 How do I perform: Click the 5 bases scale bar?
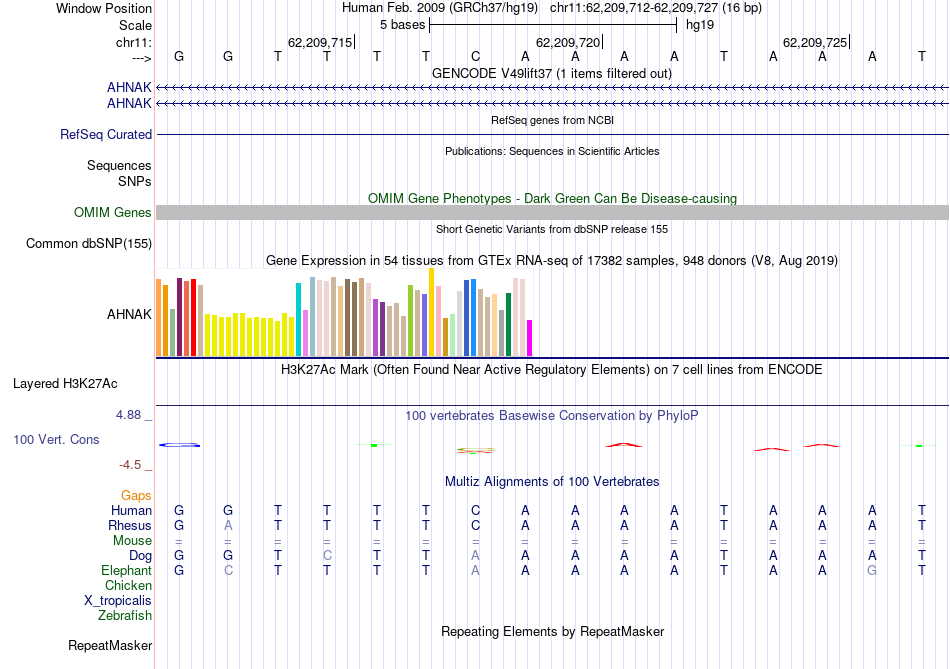tap(553, 25)
